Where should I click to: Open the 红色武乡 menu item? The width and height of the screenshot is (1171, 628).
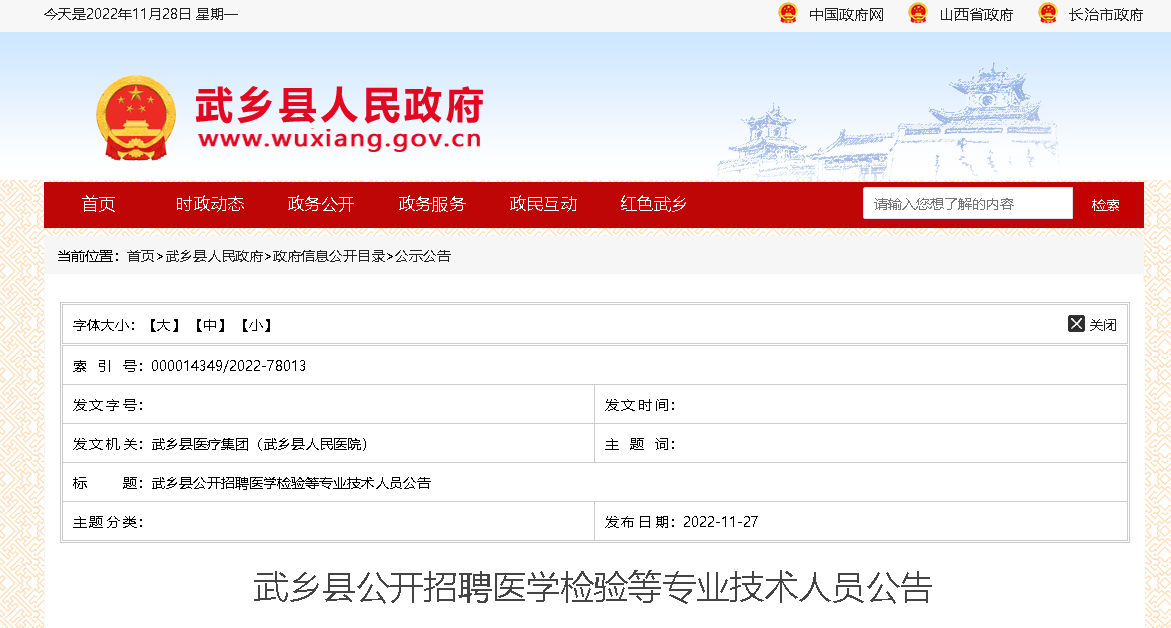tap(653, 204)
